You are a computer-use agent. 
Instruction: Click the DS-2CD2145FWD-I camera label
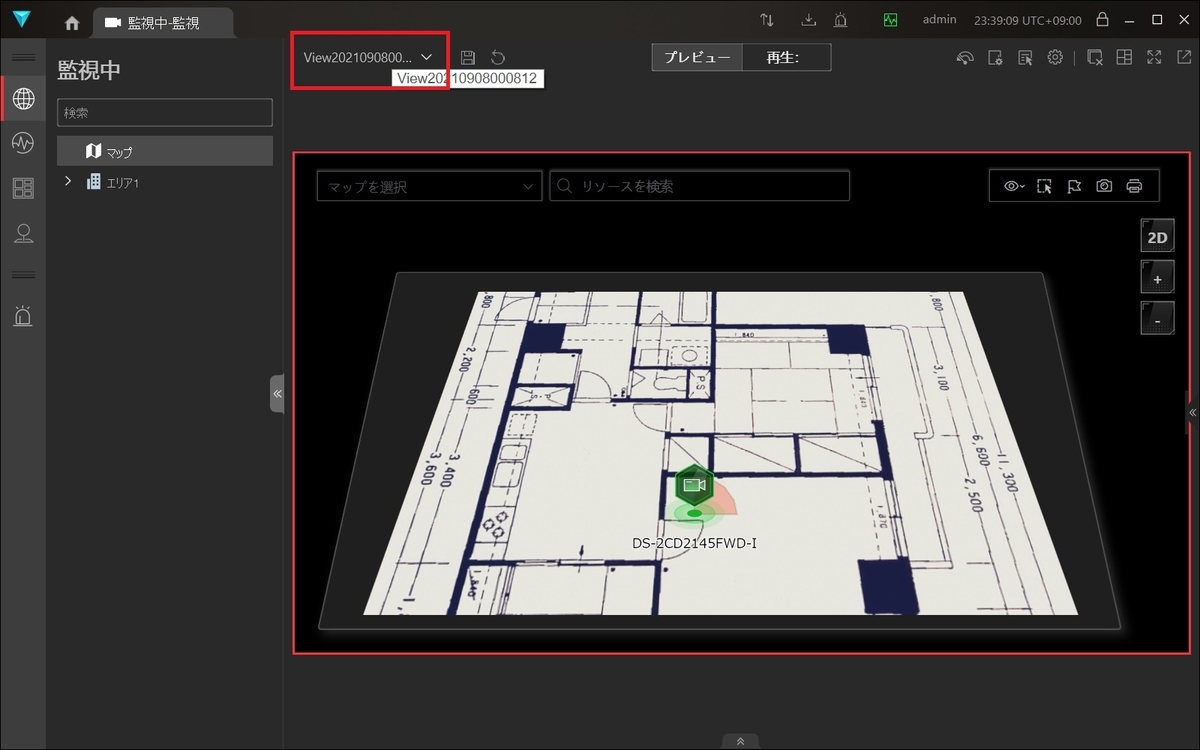[694, 544]
